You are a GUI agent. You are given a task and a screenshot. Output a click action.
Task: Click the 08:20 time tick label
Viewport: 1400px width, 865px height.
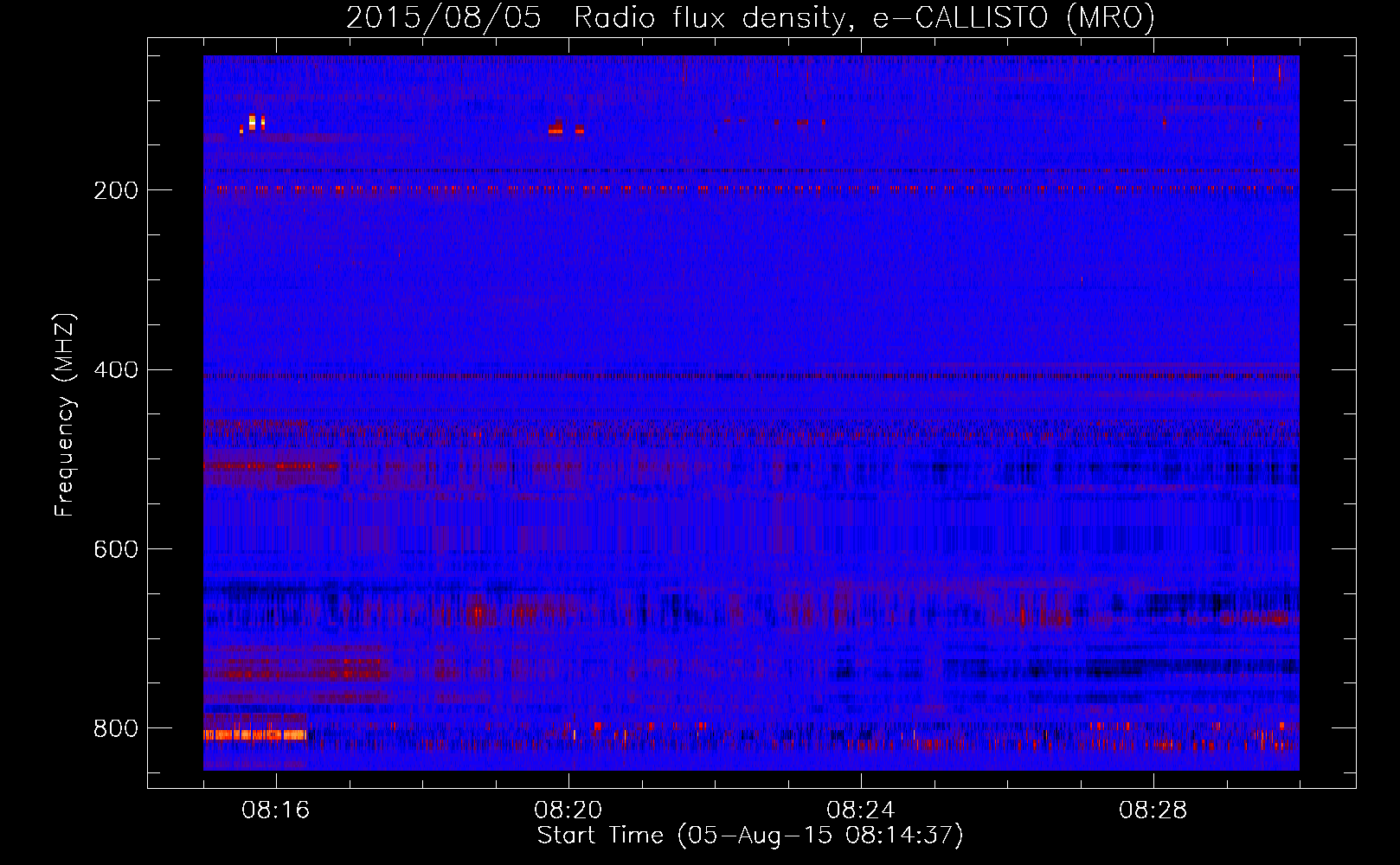coord(568,811)
